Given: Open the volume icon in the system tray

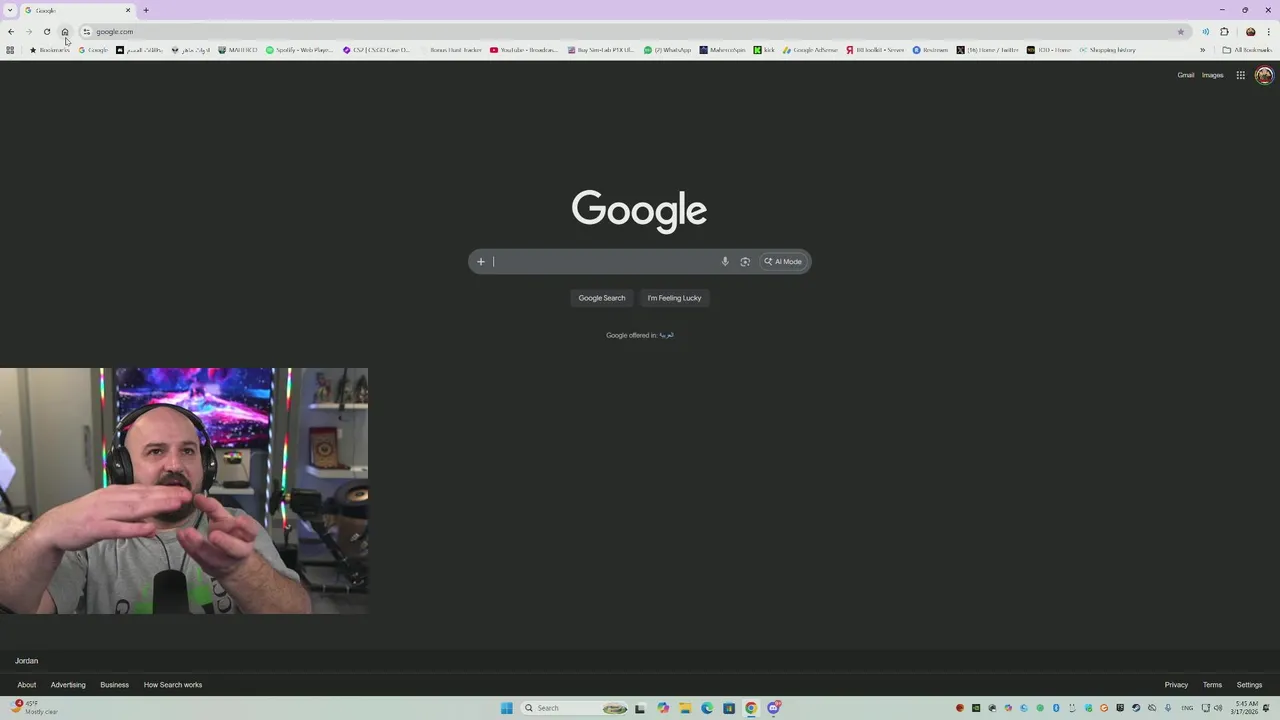Looking at the screenshot, I should click(x=1218, y=708).
